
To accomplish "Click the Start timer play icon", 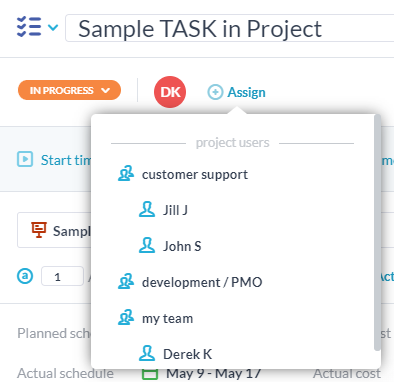I will point(25,159).
